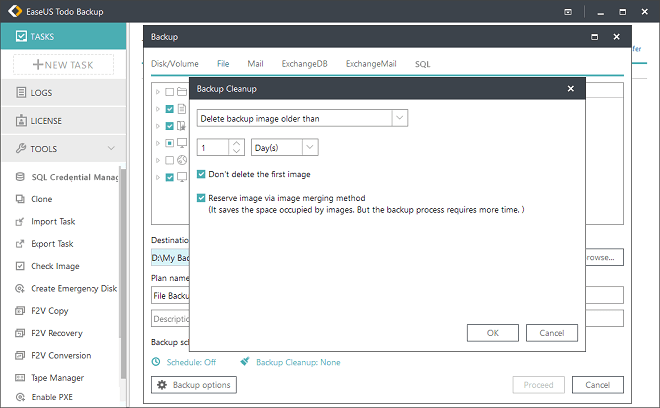Viewport: 660px width, 408px height.
Task: Click the Schedule clock icon
Action: [156, 362]
